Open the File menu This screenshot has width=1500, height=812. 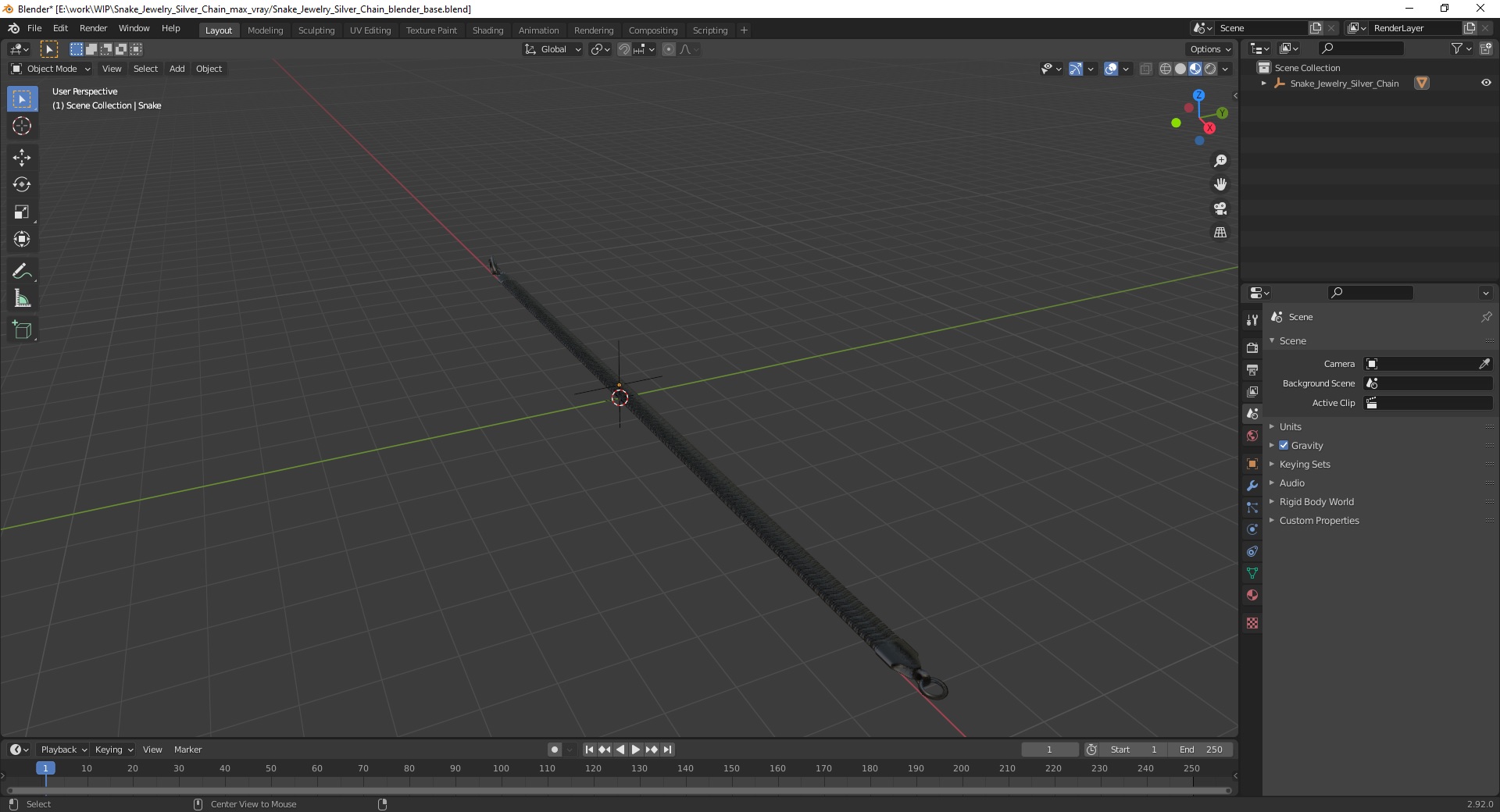coord(34,28)
